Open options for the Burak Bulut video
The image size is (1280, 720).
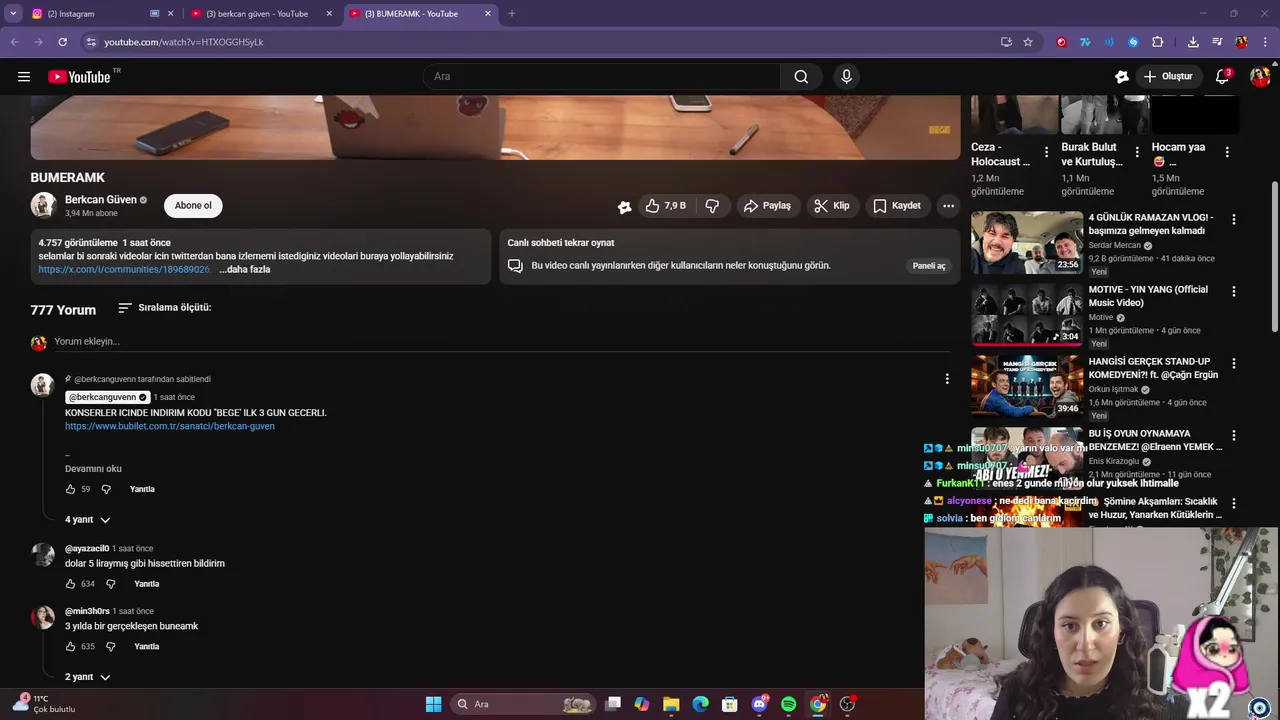click(1136, 152)
